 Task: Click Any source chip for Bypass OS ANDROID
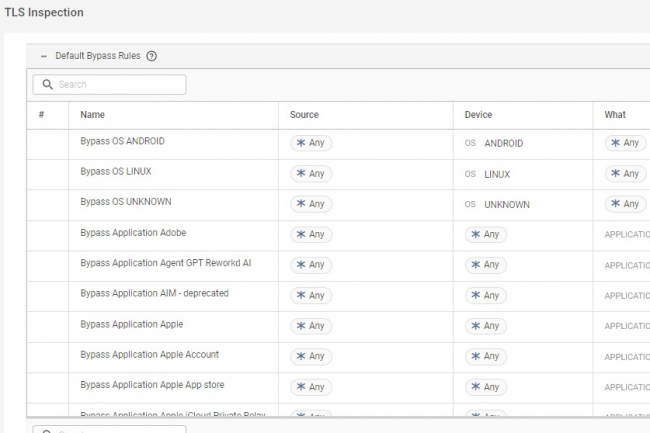(311, 143)
